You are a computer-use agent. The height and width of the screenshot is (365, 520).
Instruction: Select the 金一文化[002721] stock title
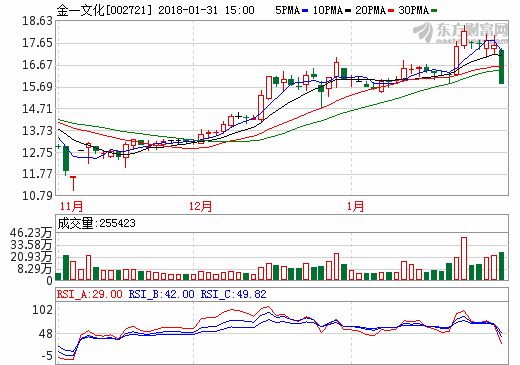(104, 10)
